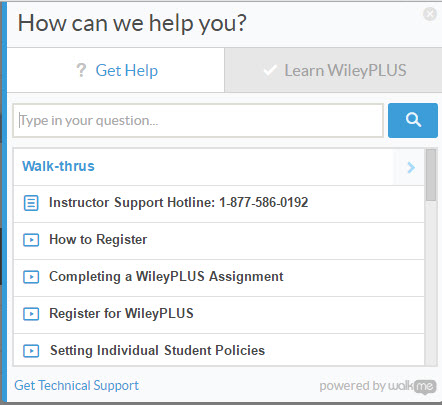Click play icon for Setting Individual Student Policies

pos(31,351)
